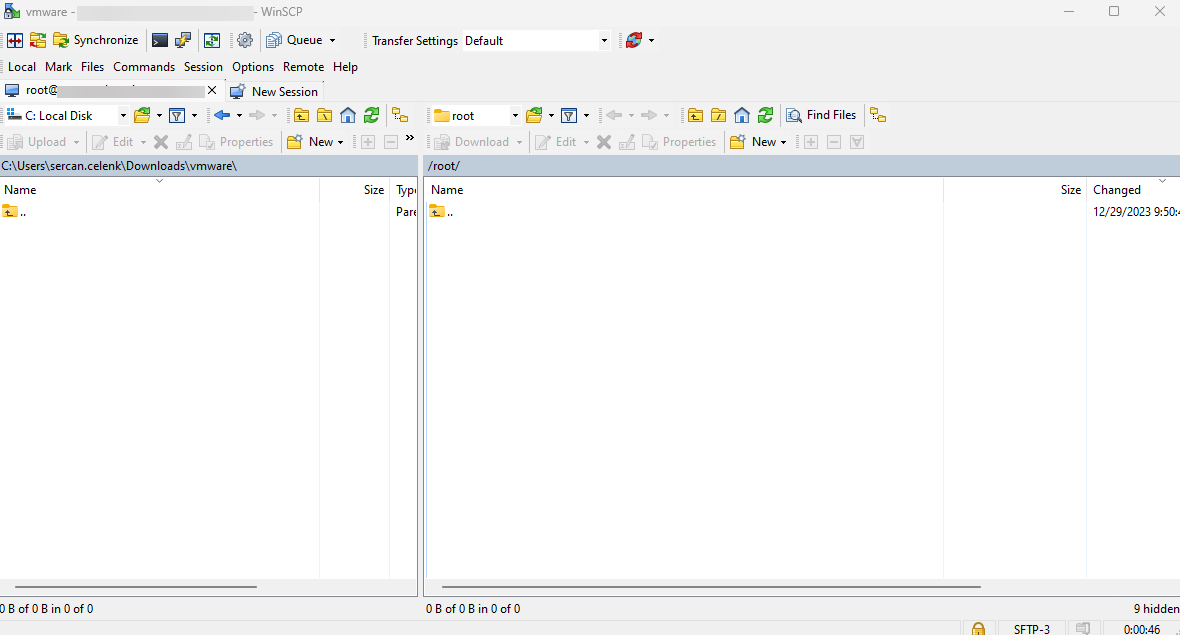The image size is (1180, 635).
Task: Click the Queue button
Action: [295, 41]
